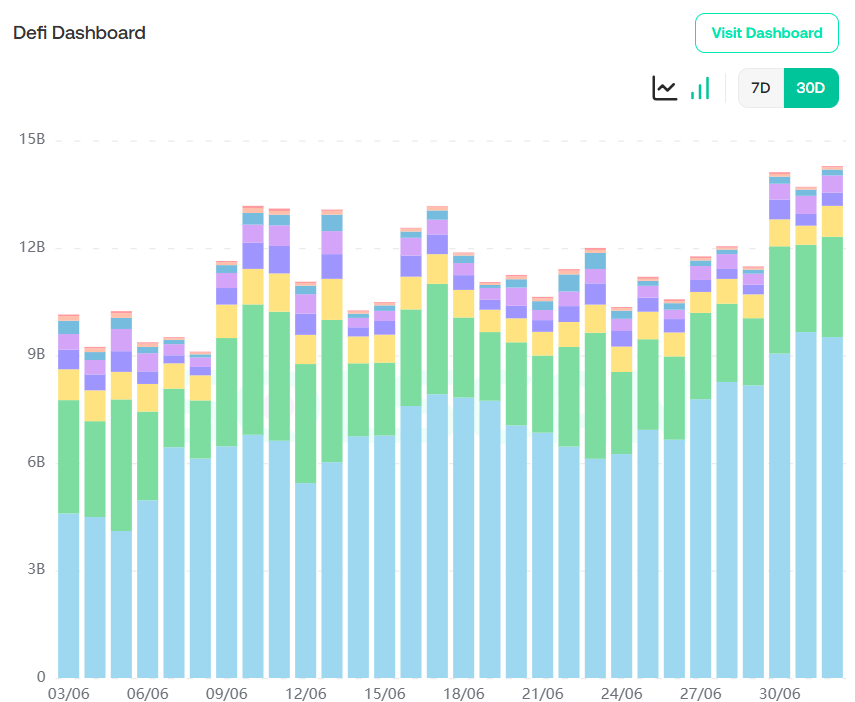Click the 21/06 x-axis date label

pos(543,693)
